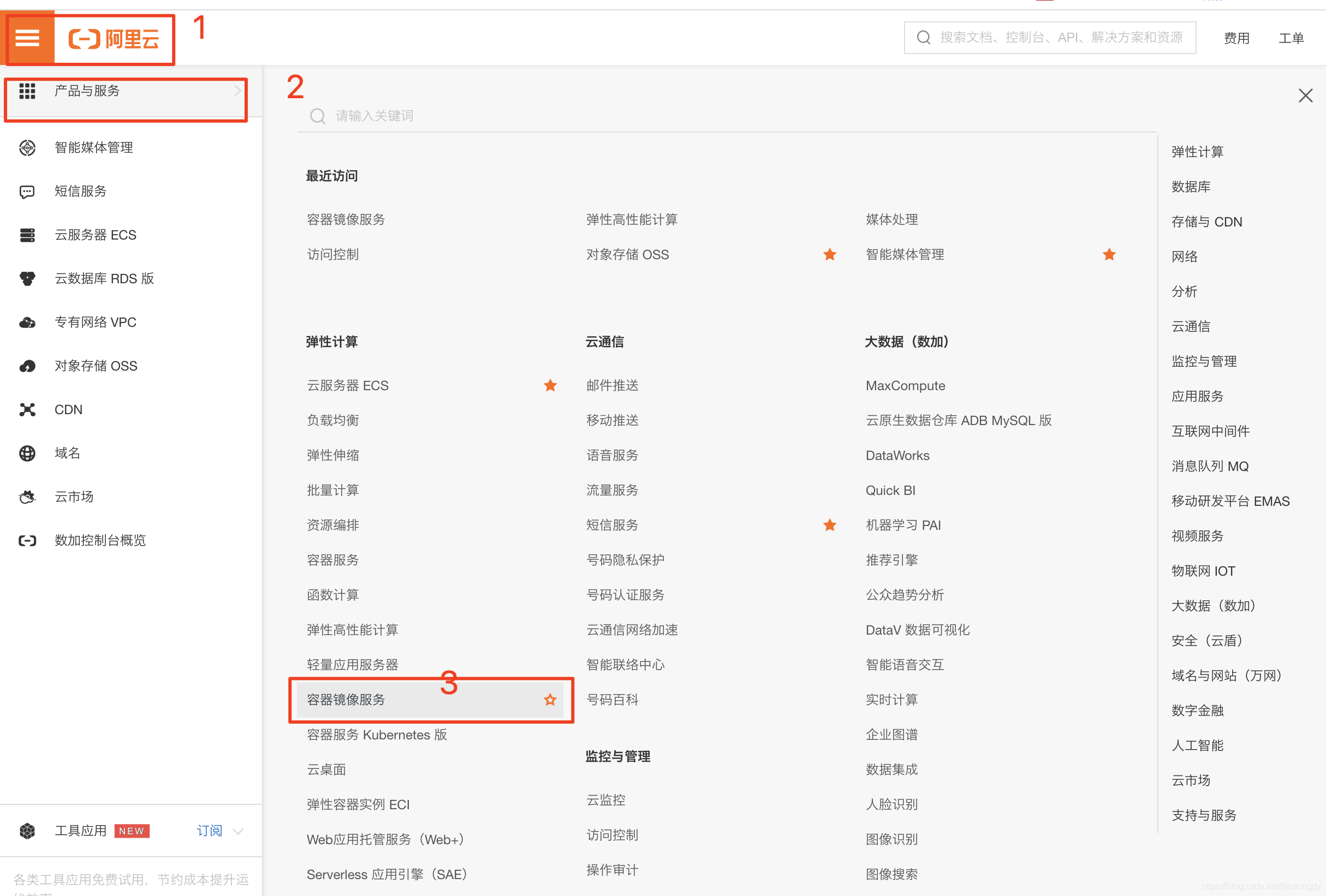Click the top search magnifier icon
The width and height of the screenshot is (1326, 896).
[923, 38]
